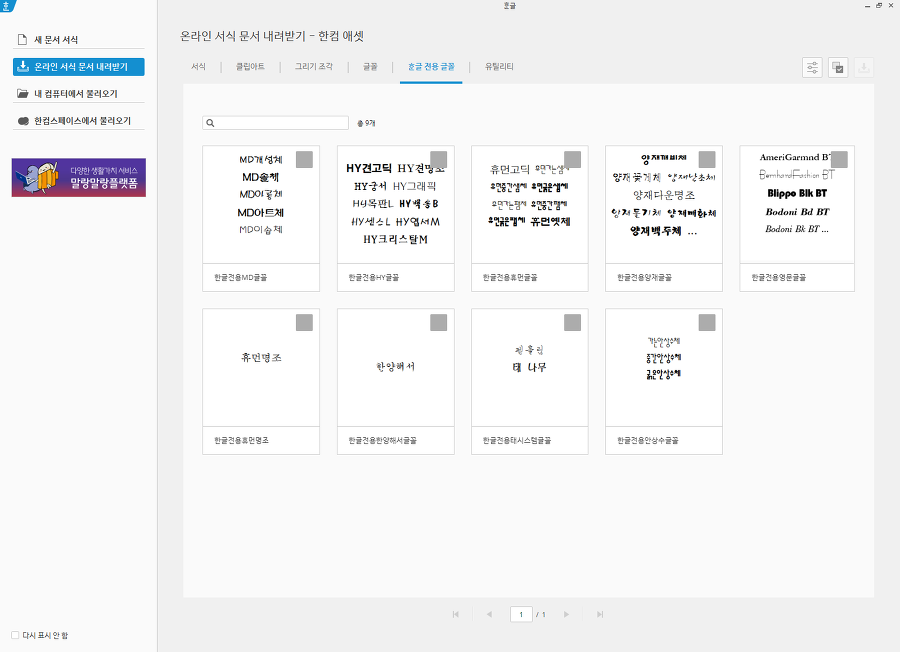Open 내 컴퓨터에서 불러오기 in sidebar

(79, 94)
